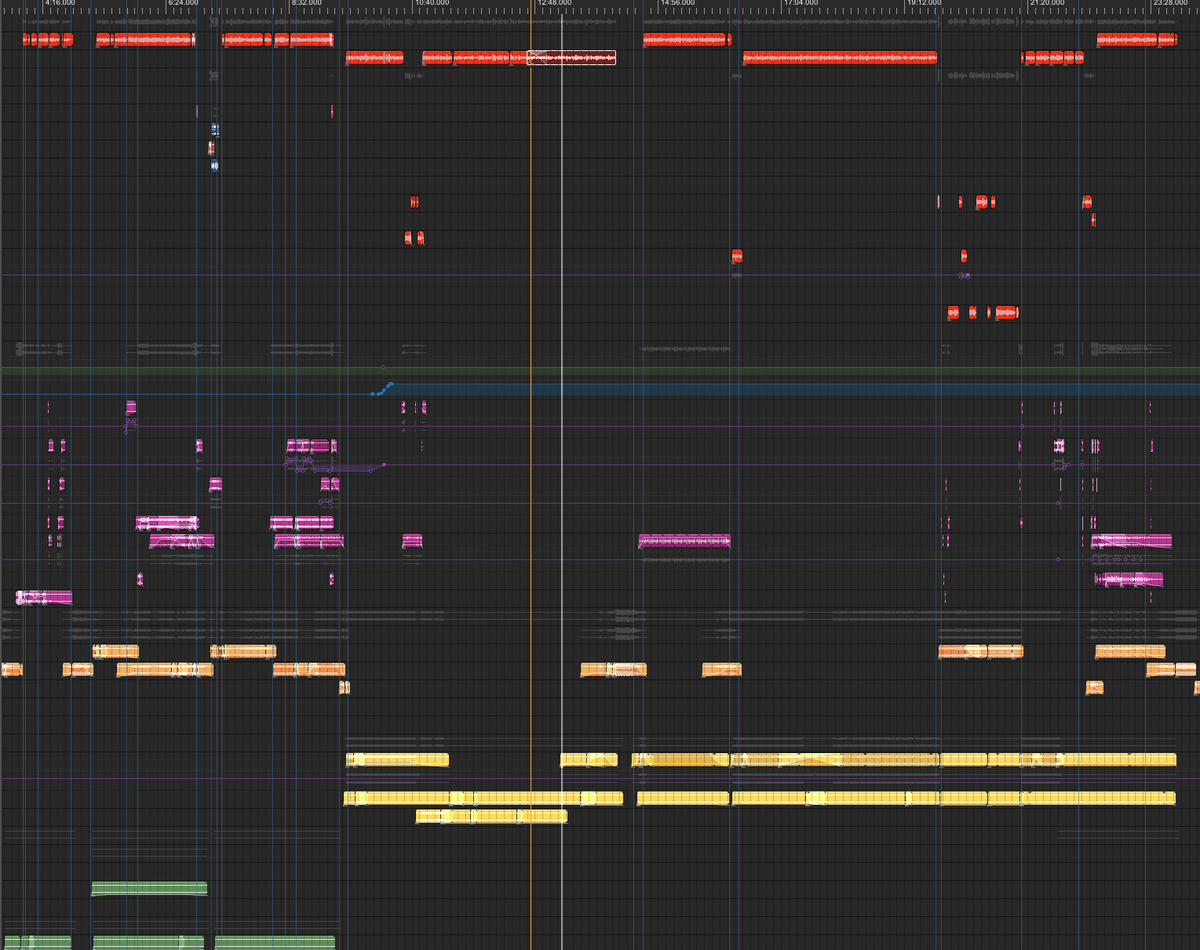Image resolution: width=1200 pixels, height=950 pixels.
Task: Select the rightmost green clip in the bottom row
Action: point(275,942)
